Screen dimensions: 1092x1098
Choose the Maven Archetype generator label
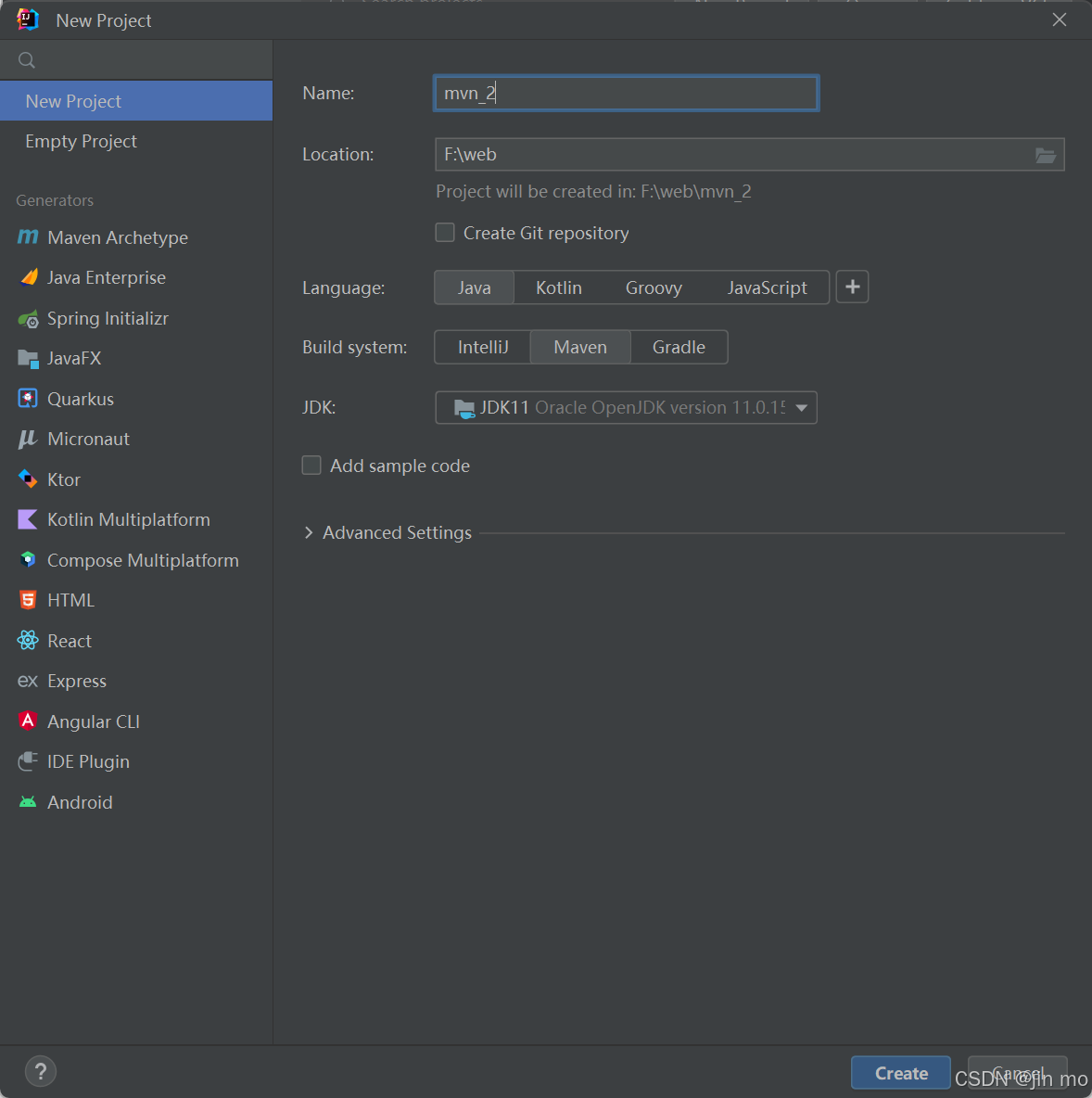(x=118, y=238)
